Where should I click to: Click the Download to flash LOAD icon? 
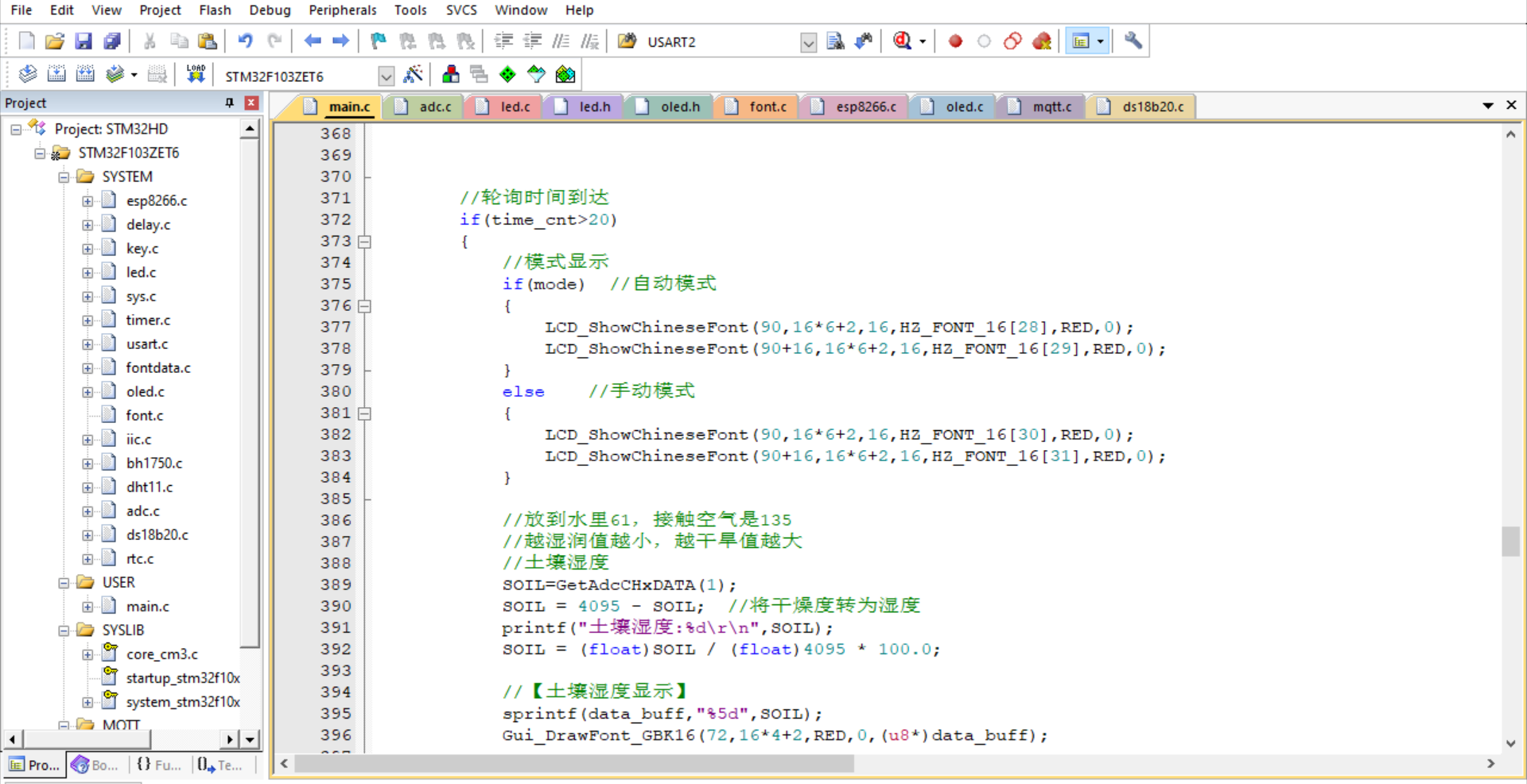pyautogui.click(x=196, y=75)
